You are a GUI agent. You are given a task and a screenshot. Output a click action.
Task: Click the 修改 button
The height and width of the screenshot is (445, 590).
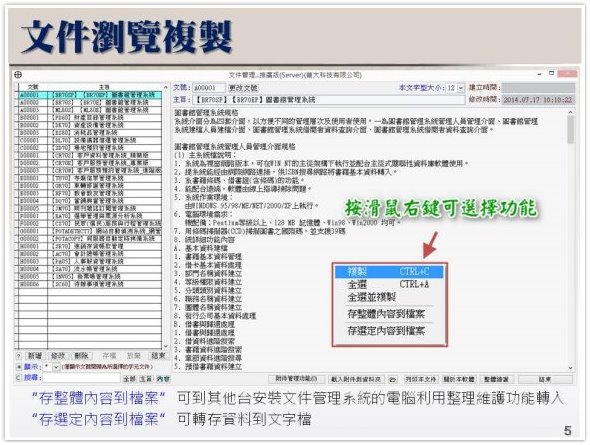[x=58, y=356]
